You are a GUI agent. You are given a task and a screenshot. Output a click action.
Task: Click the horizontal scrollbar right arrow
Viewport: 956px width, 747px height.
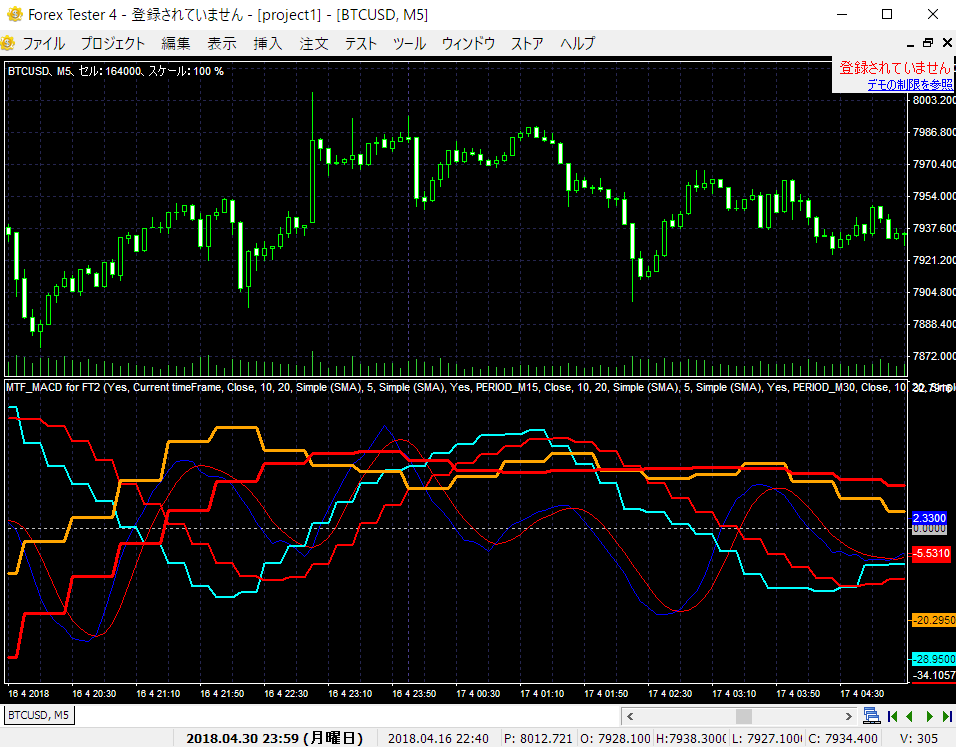tap(849, 716)
